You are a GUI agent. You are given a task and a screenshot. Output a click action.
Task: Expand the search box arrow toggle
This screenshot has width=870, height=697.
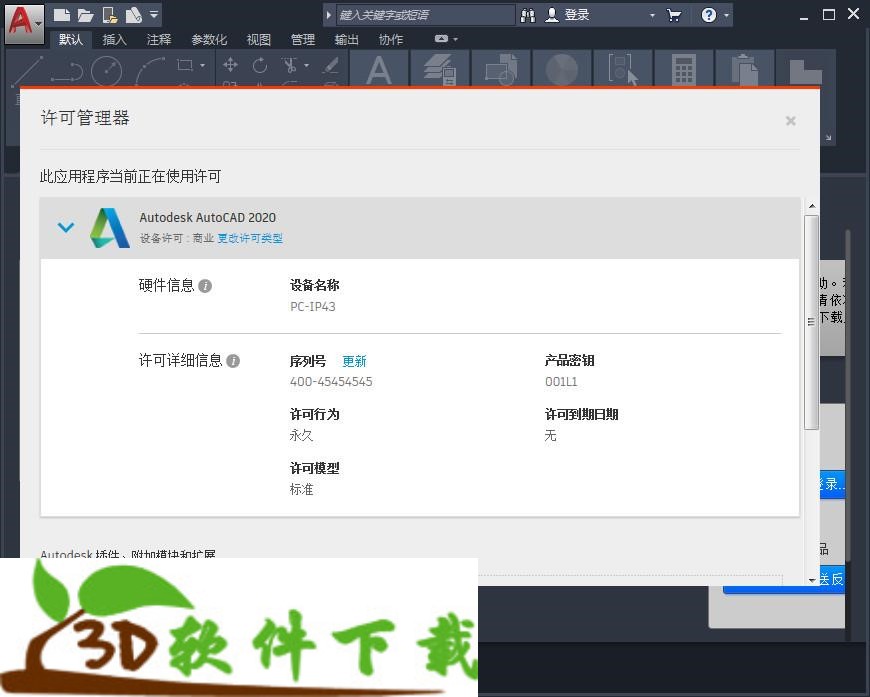[328, 15]
